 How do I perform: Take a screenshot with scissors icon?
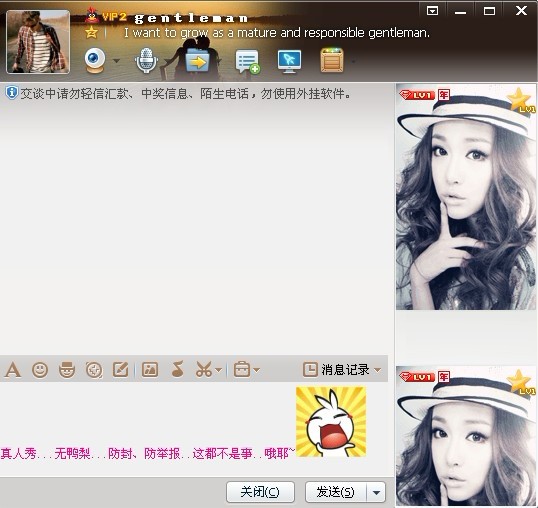203,370
